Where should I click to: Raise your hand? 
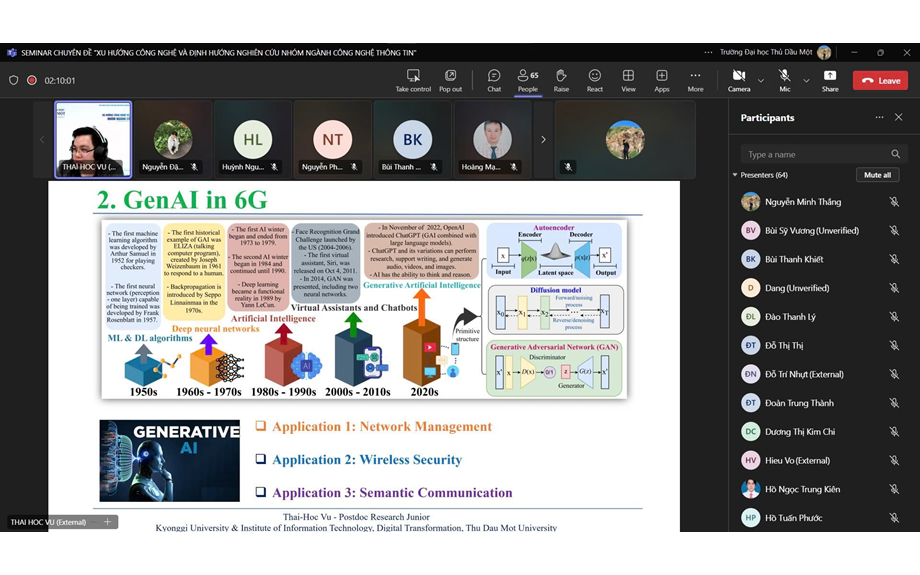tap(561, 81)
